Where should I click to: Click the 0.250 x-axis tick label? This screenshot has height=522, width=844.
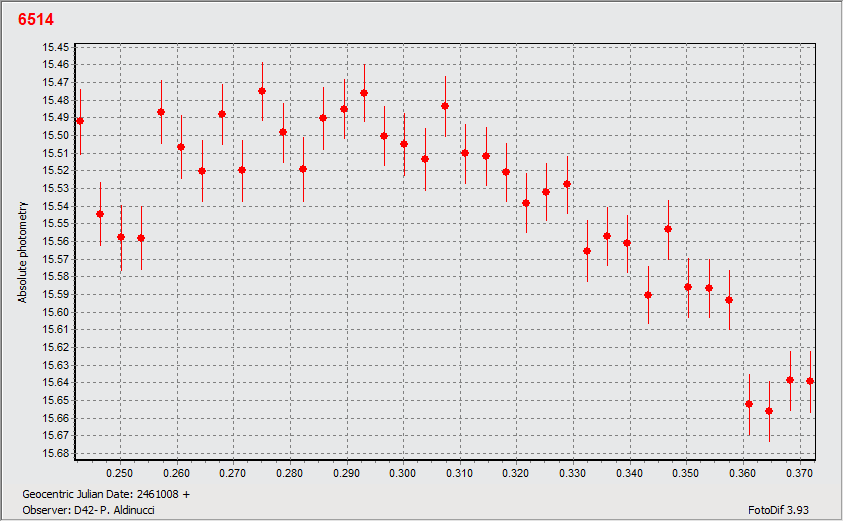(120, 472)
